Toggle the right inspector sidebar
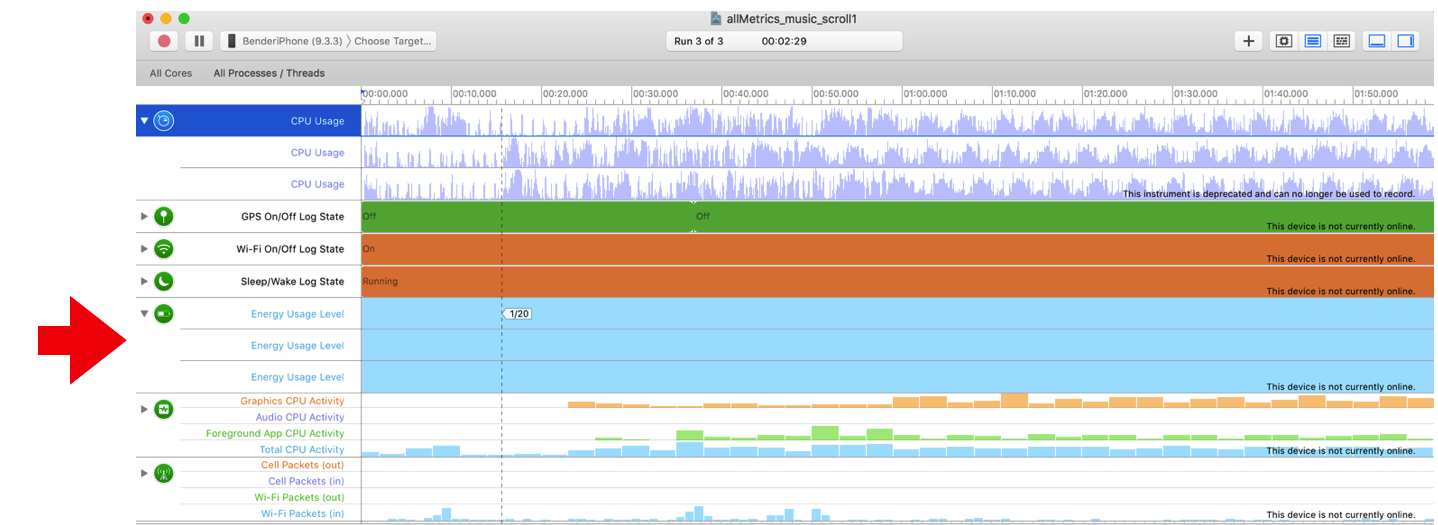The image size is (1438, 525). (x=1405, y=41)
